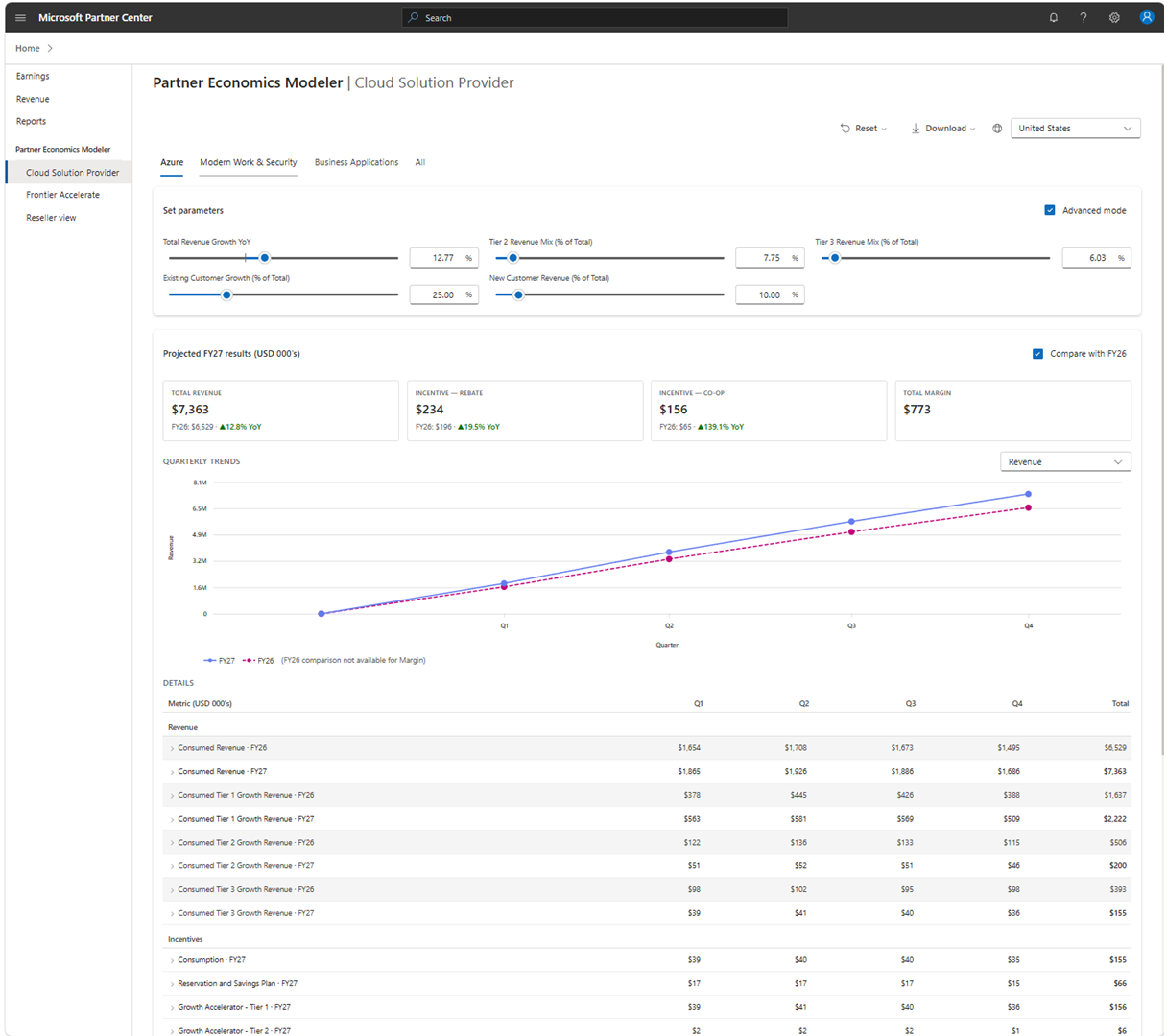Open the United States country dropdown
This screenshot has height=1036, width=1167.
pos(1075,129)
